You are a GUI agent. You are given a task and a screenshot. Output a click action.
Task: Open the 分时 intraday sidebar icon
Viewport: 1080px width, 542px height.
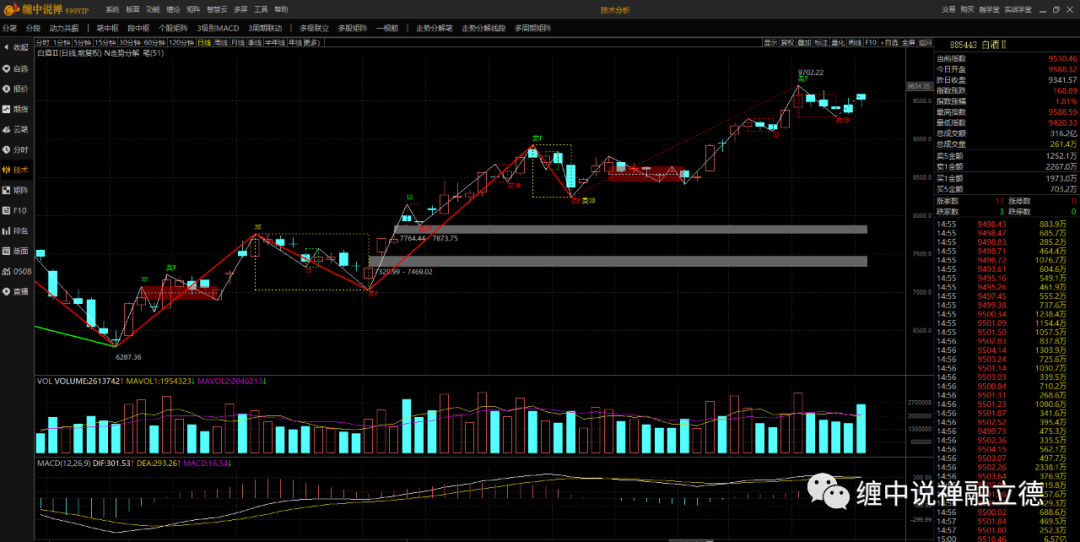[x=16, y=149]
